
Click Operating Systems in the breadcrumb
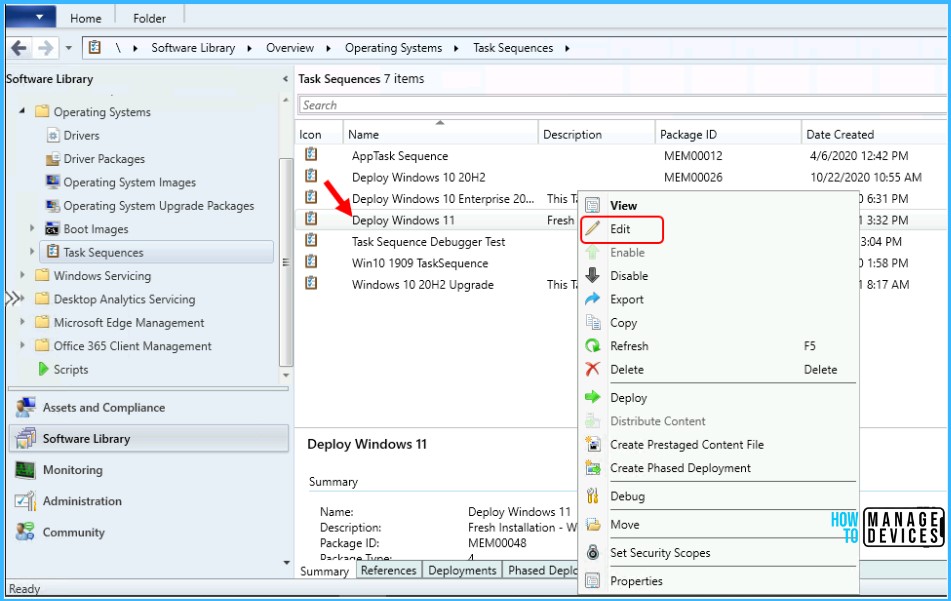click(393, 48)
